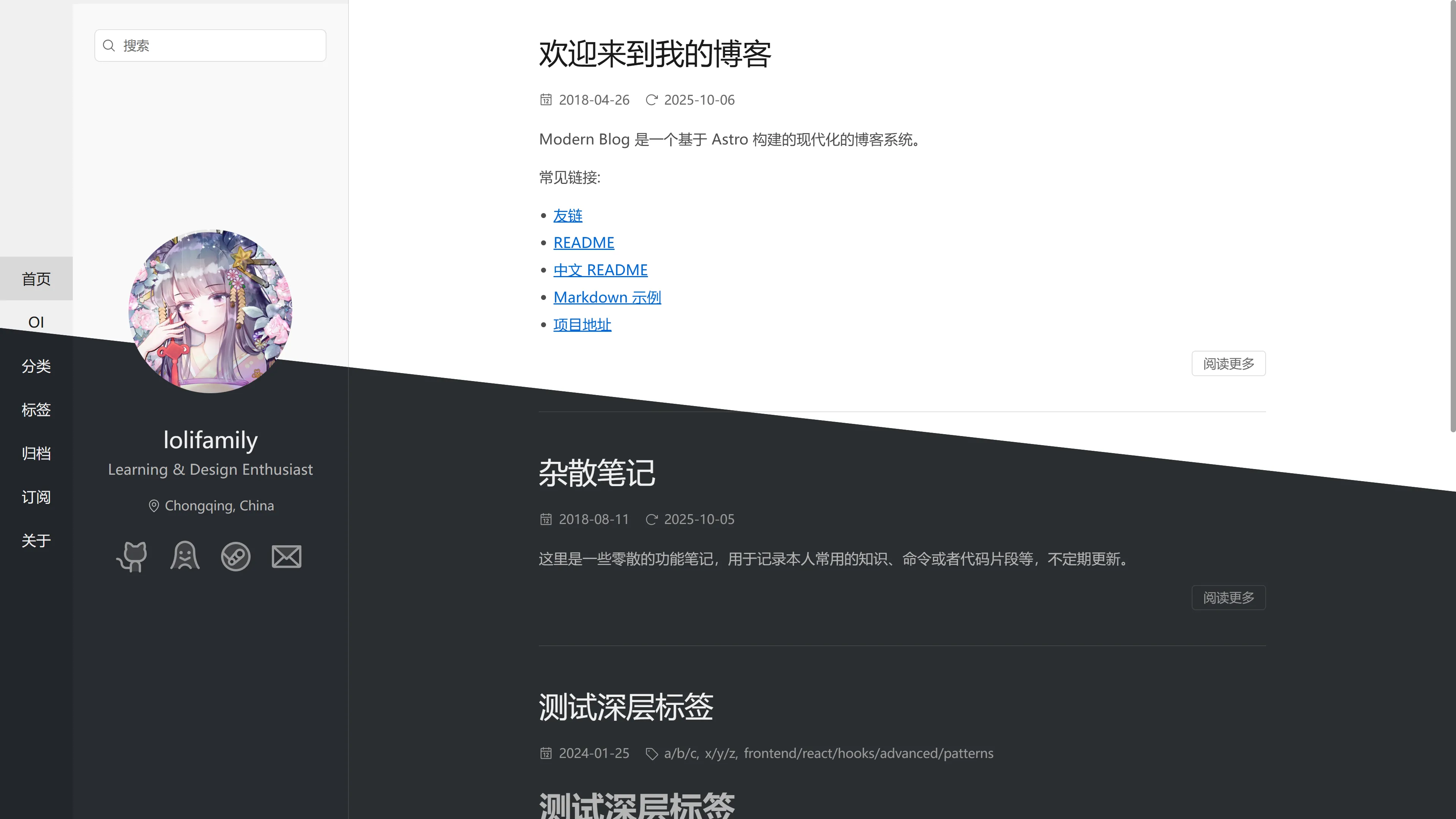Open the 归档 page
The image size is (1456, 819).
[36, 453]
